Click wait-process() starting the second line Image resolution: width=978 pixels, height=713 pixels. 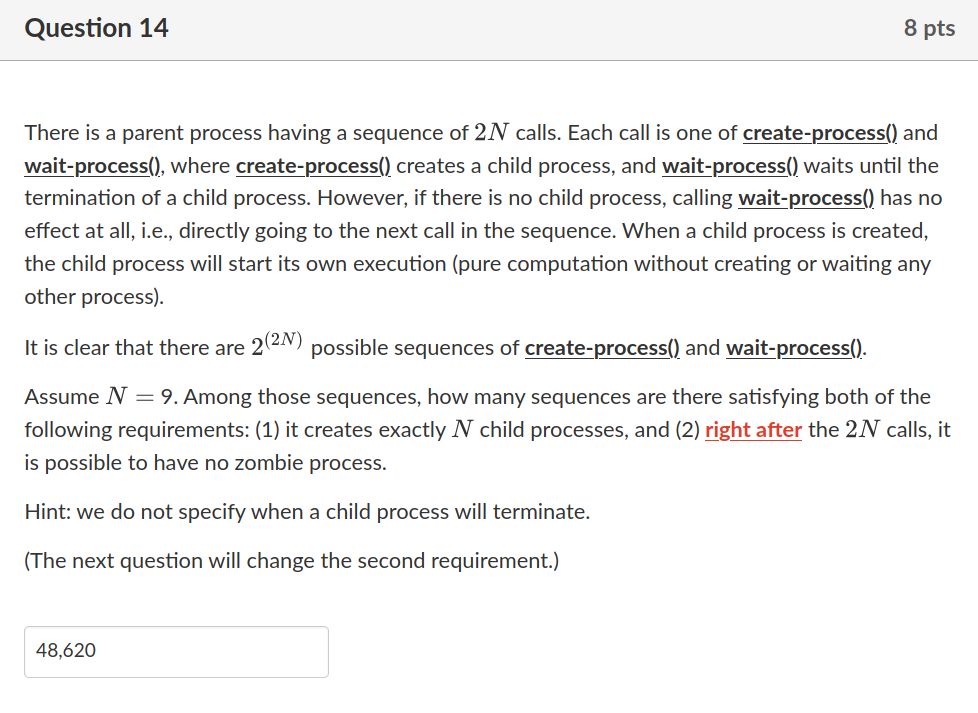[x=92, y=166]
